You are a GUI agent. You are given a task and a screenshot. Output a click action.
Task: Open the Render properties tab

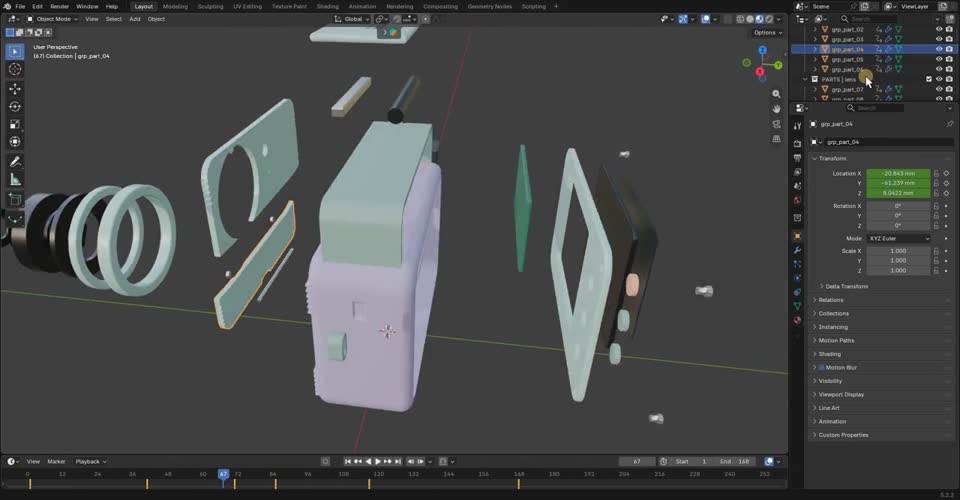797,144
